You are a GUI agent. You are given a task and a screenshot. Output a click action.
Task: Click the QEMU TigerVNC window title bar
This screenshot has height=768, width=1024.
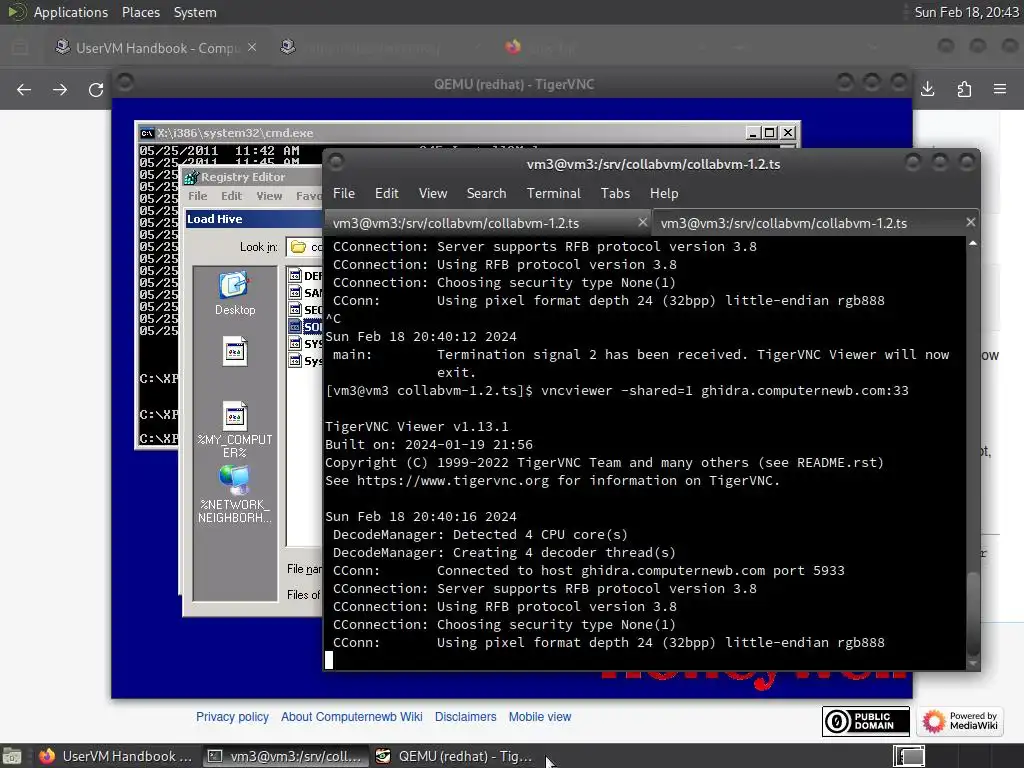point(513,84)
